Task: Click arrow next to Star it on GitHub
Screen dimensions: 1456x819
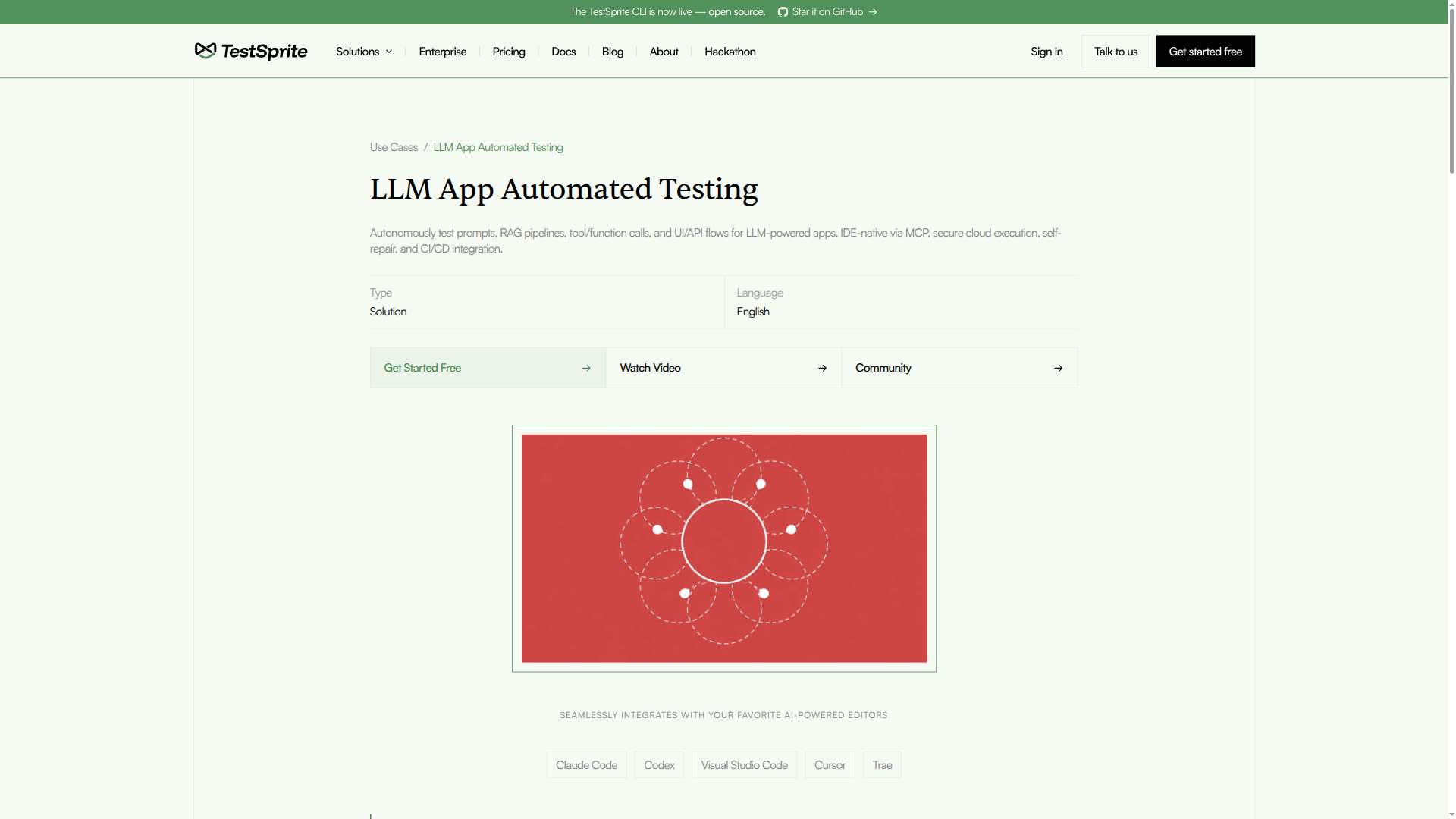Action: [x=873, y=12]
